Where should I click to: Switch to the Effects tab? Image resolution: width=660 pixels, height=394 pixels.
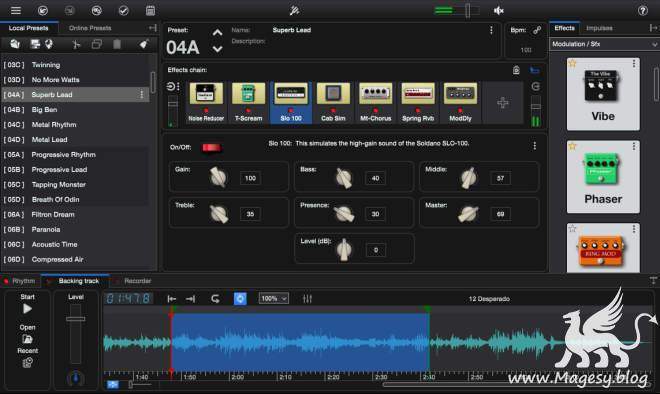(564, 28)
